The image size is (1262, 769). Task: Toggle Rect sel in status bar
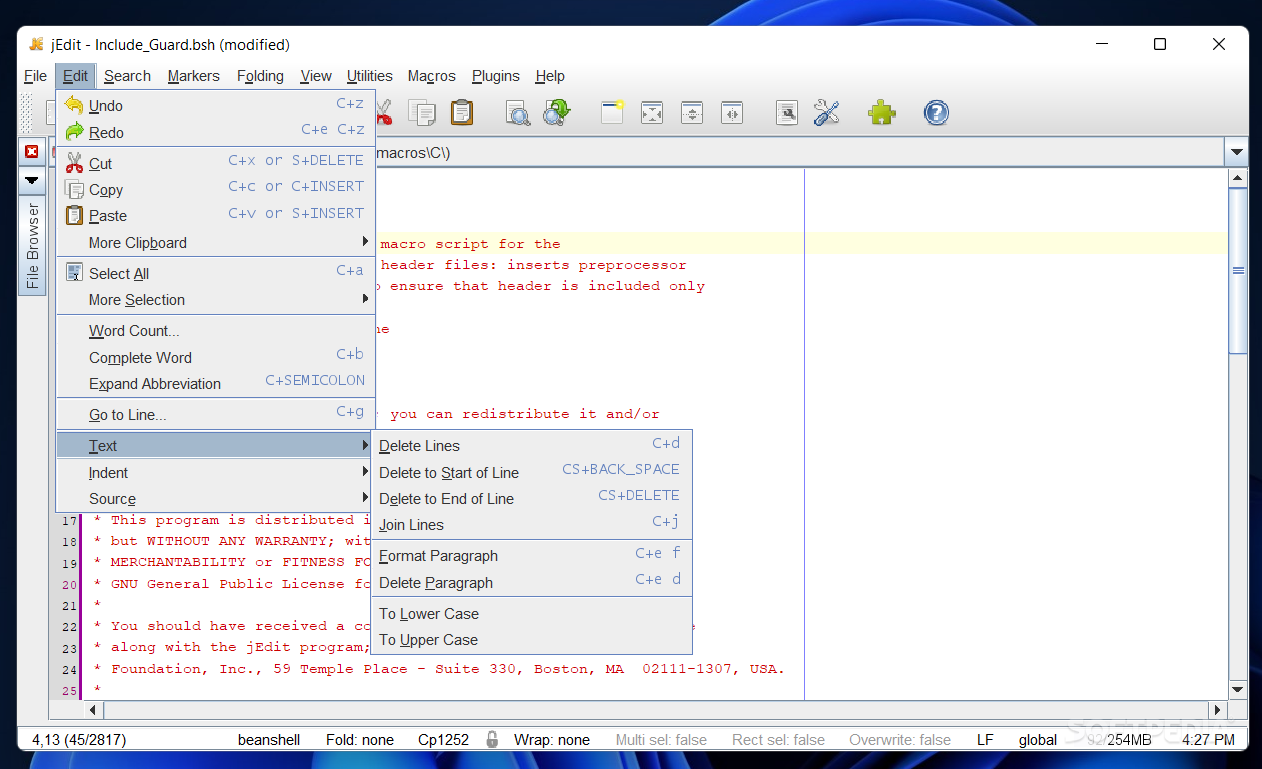[x=777, y=740]
